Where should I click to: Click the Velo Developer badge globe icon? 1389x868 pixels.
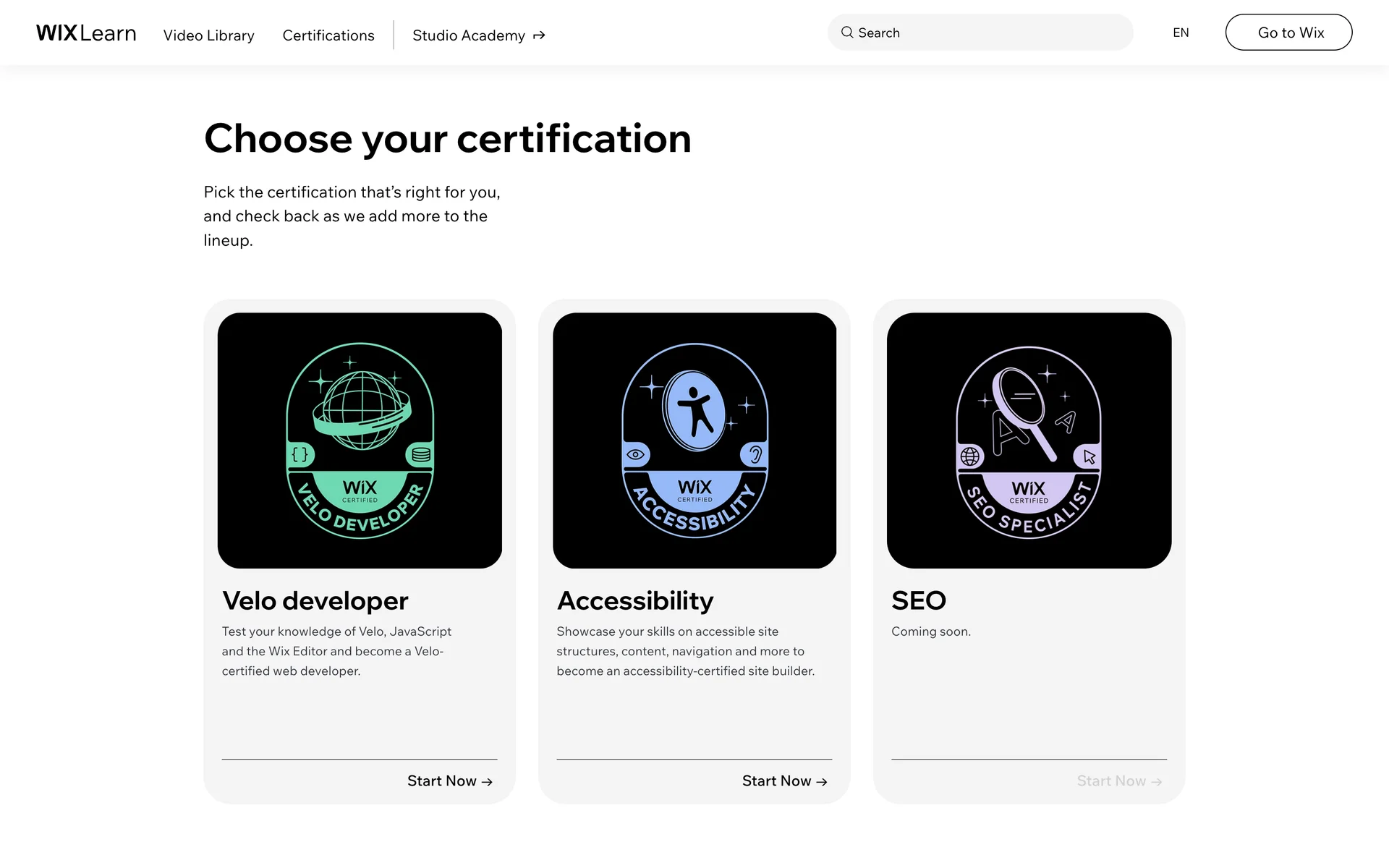pyautogui.click(x=361, y=410)
